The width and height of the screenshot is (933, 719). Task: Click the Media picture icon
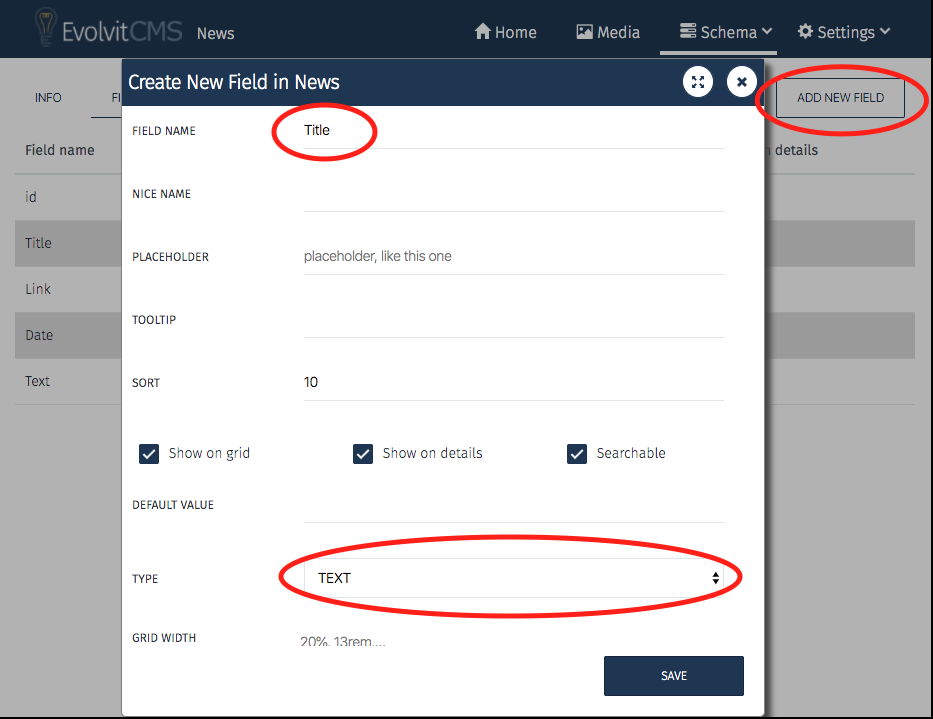(x=585, y=32)
